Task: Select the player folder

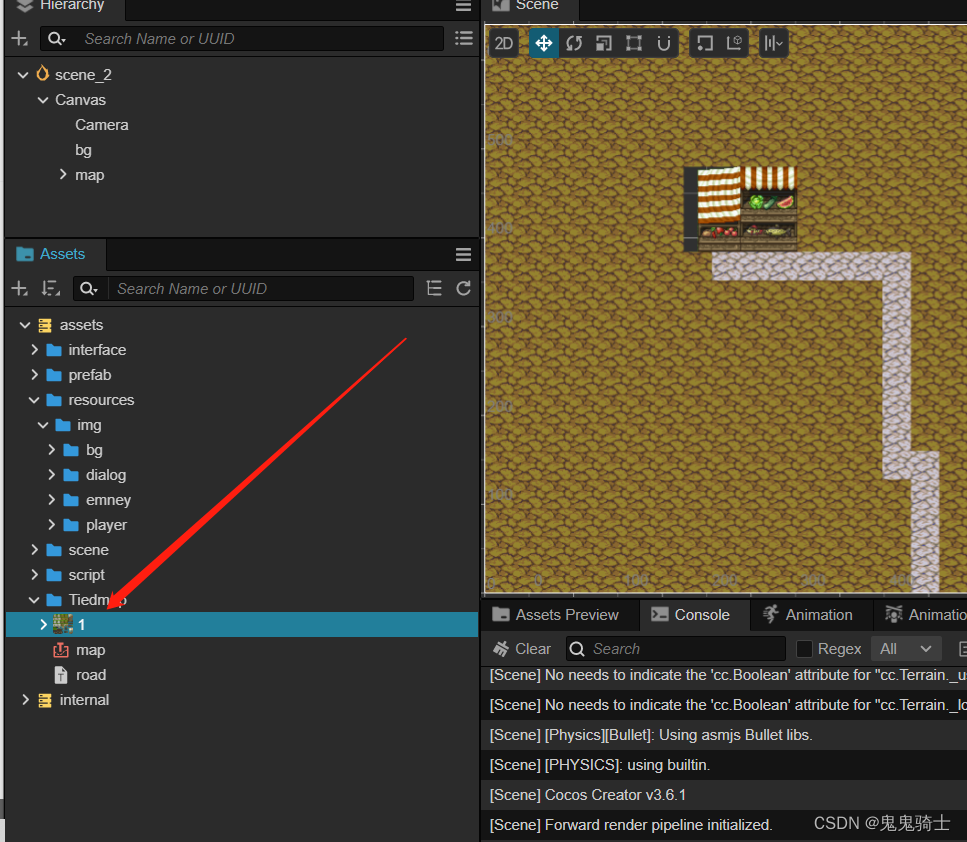Action: point(106,525)
